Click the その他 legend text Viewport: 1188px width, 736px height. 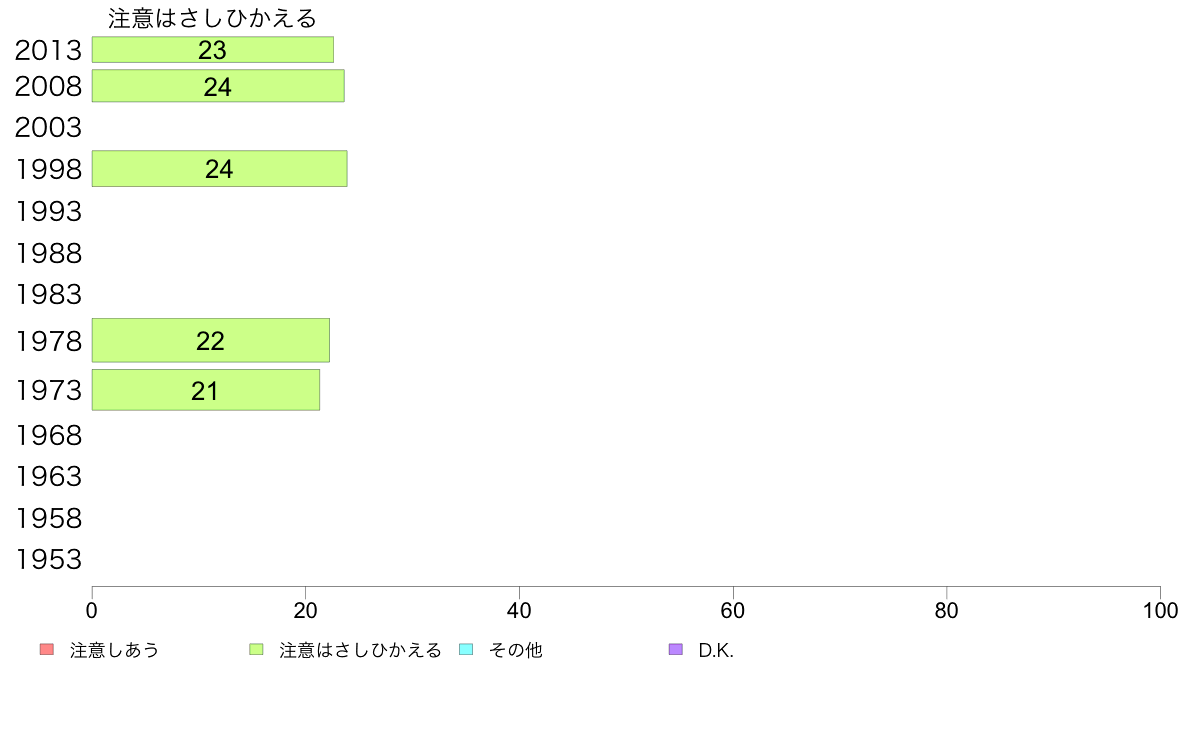point(516,650)
